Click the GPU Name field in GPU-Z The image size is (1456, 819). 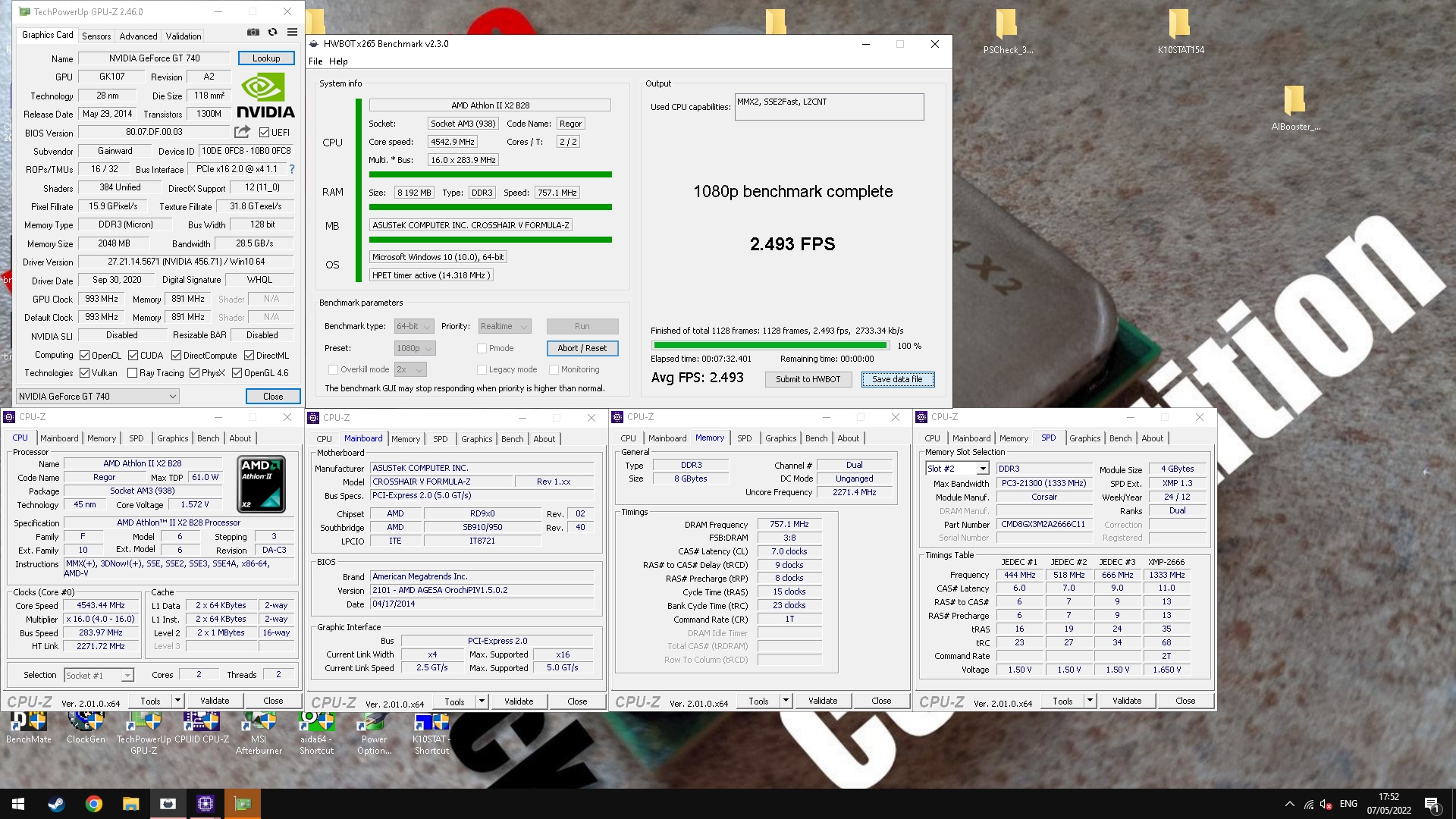[x=154, y=58]
